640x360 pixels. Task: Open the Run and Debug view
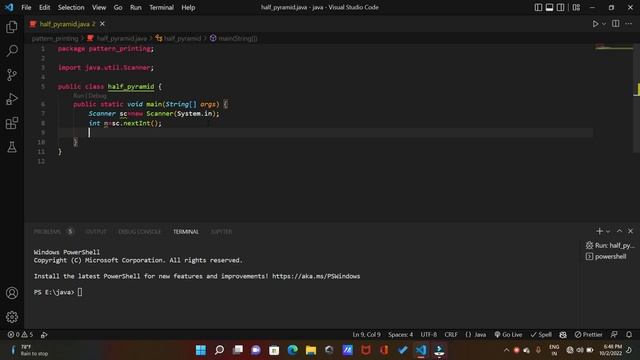click(x=12, y=99)
